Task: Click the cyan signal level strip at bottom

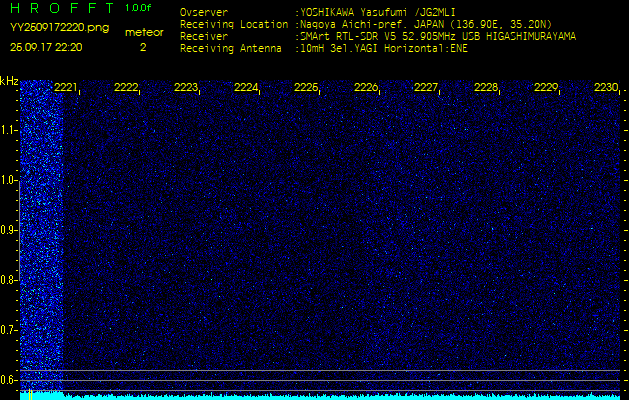Action: [320, 396]
